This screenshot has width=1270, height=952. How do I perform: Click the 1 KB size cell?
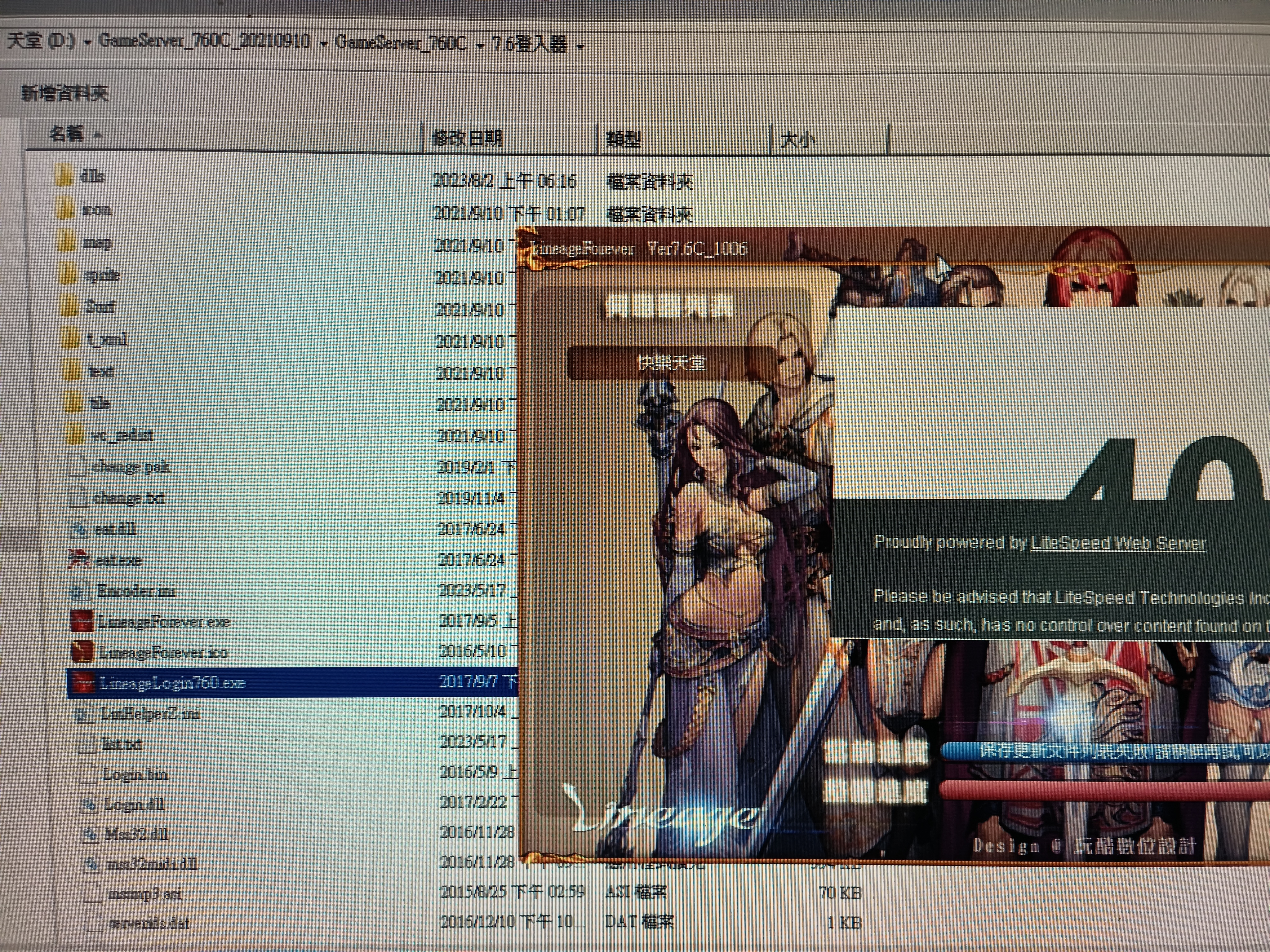pos(844,922)
